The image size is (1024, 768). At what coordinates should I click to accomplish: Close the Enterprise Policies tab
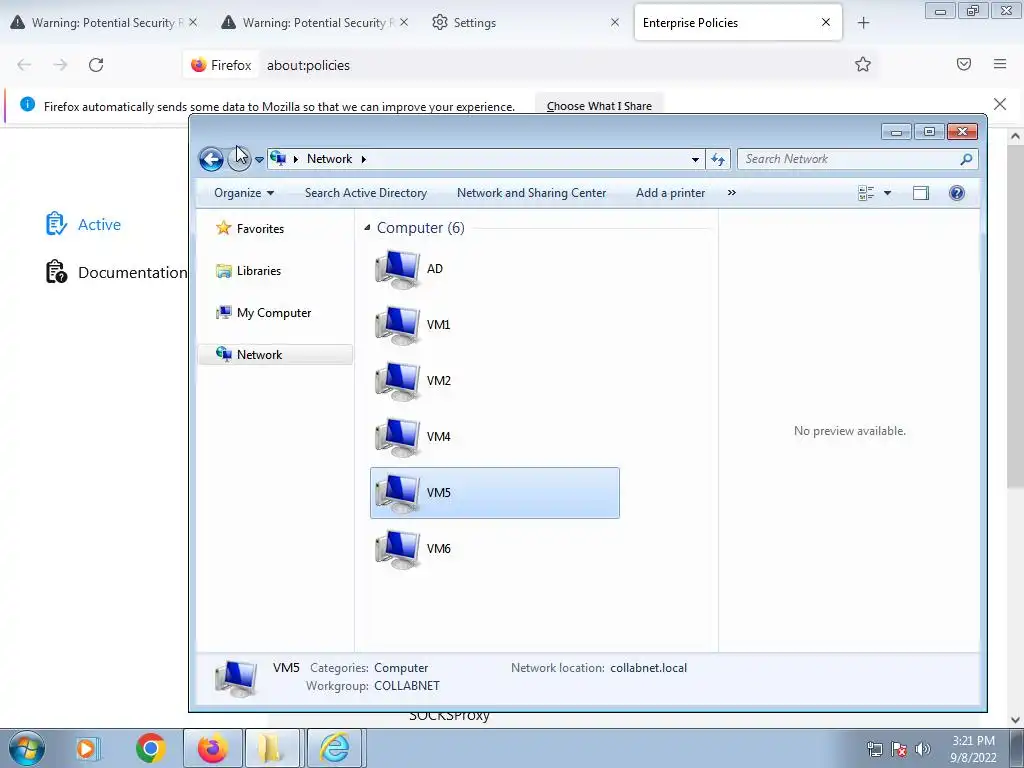pos(826,22)
